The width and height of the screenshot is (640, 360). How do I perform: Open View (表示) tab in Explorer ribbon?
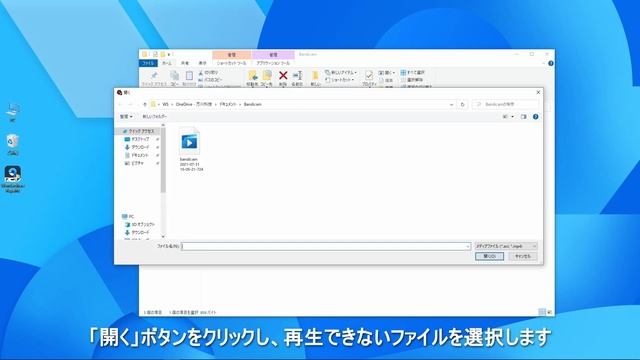point(202,63)
